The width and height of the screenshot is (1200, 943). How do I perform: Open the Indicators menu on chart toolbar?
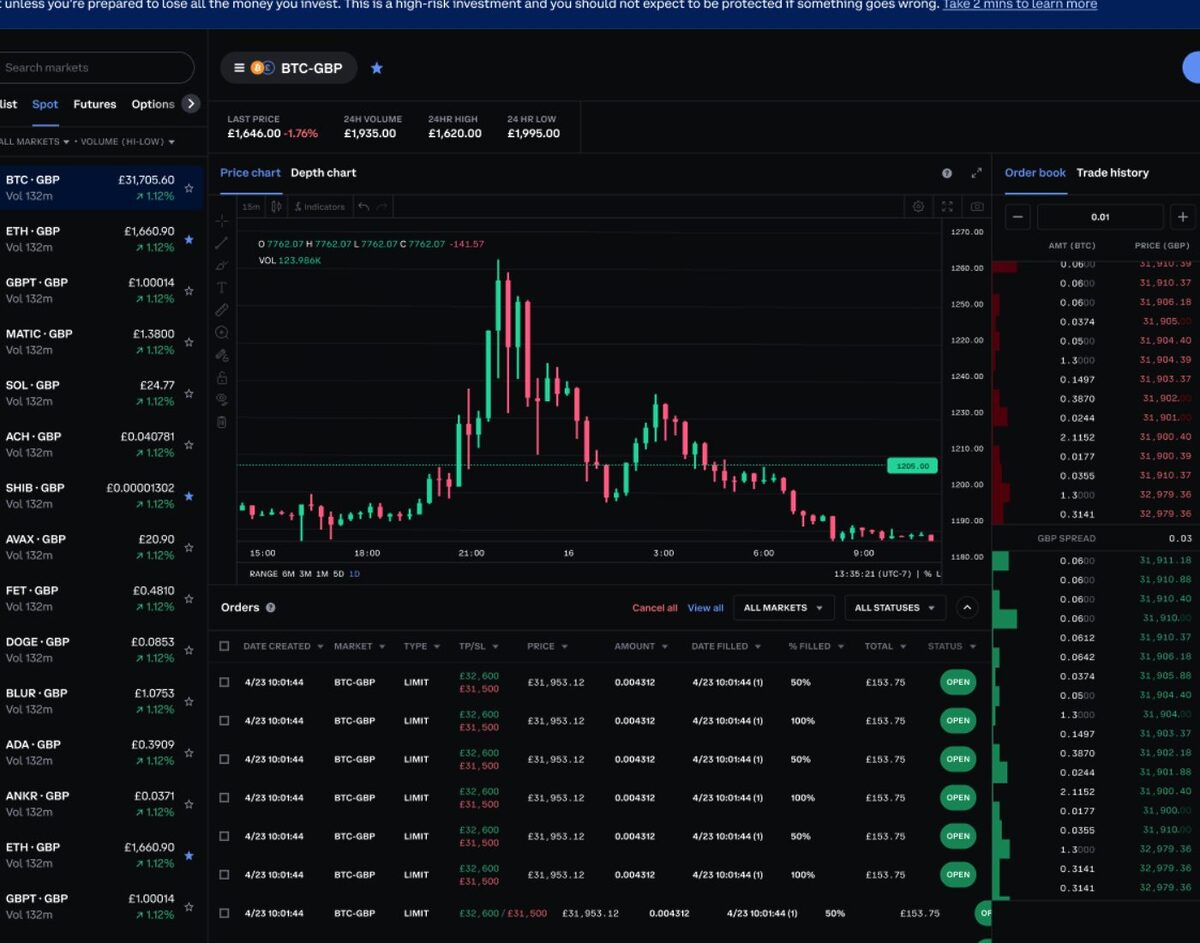319,207
